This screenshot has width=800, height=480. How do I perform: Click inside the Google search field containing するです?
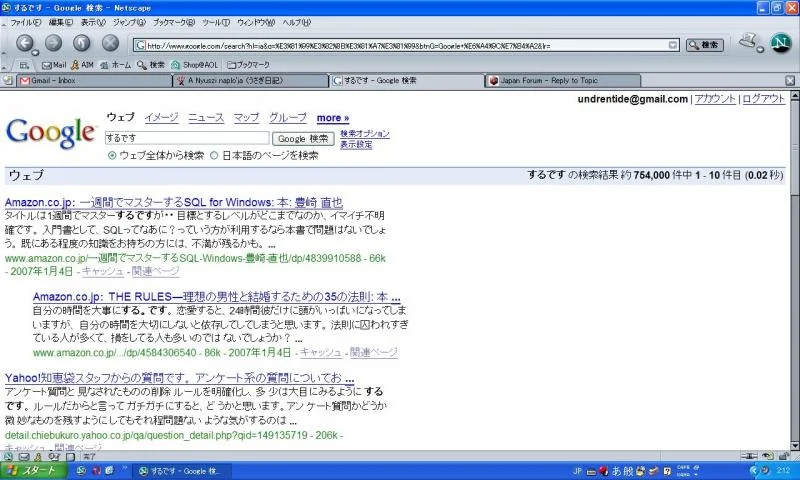187,138
